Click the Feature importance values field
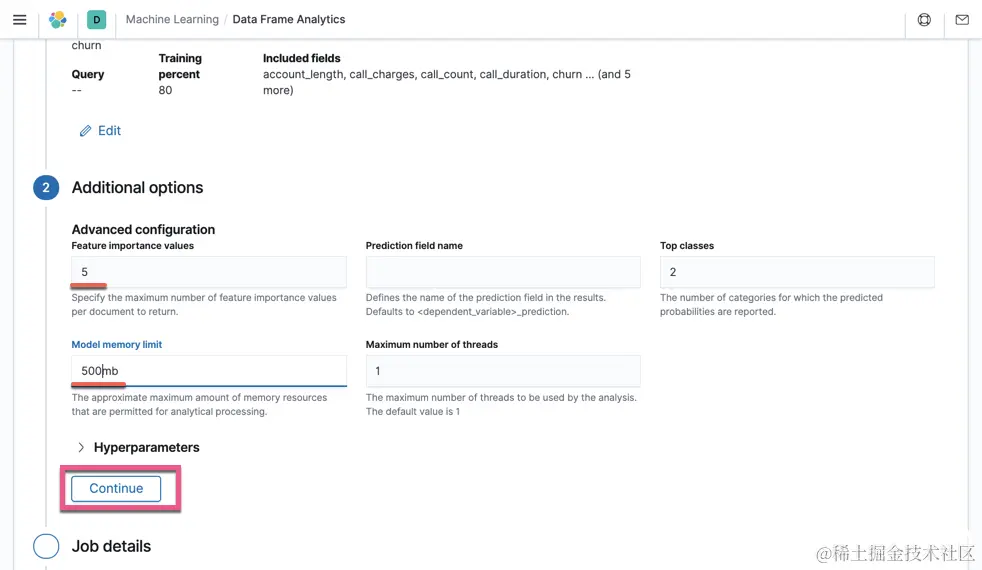The height and width of the screenshot is (570, 982). pyautogui.click(x=209, y=272)
